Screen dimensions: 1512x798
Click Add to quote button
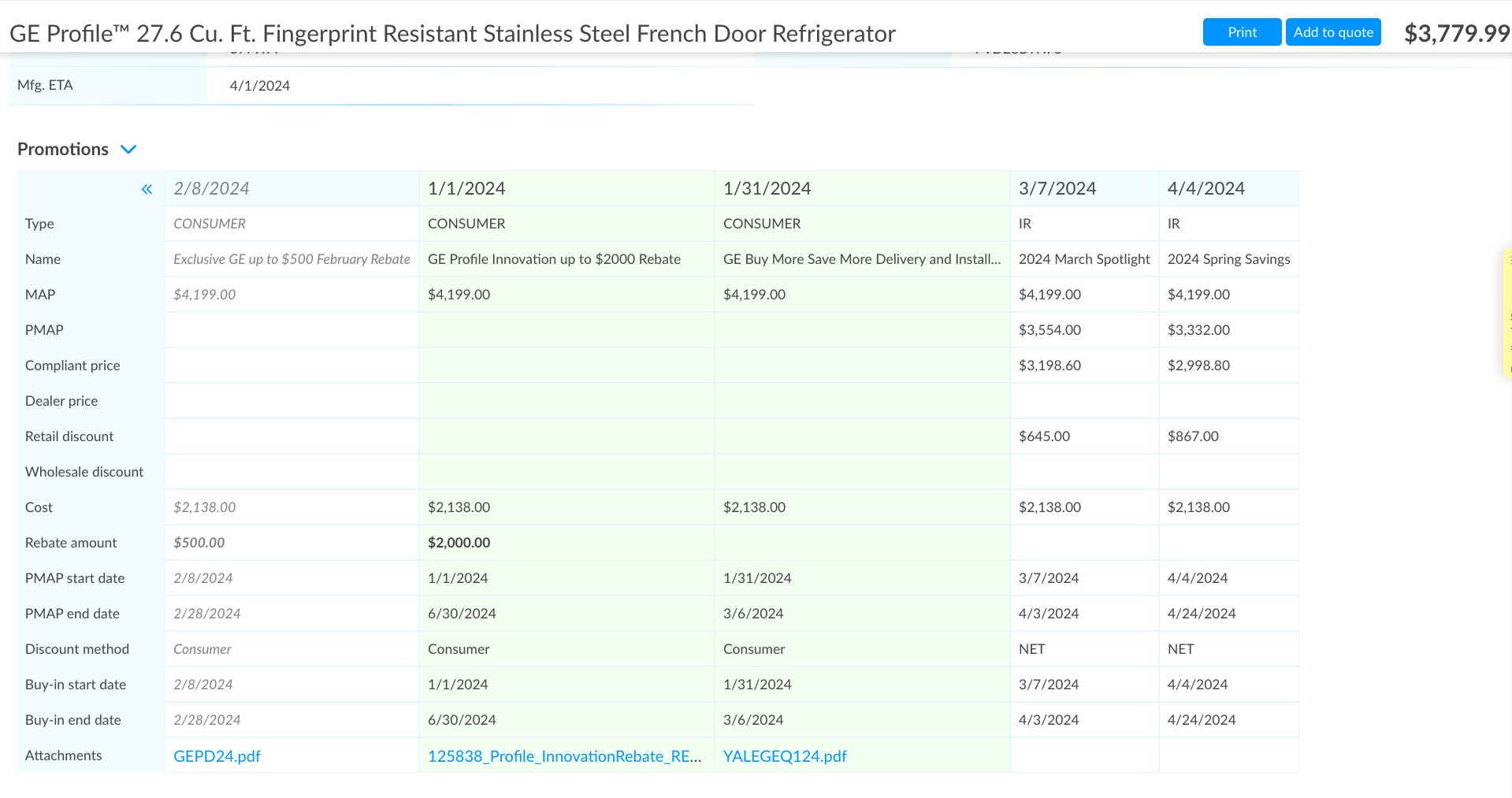[x=1332, y=32]
